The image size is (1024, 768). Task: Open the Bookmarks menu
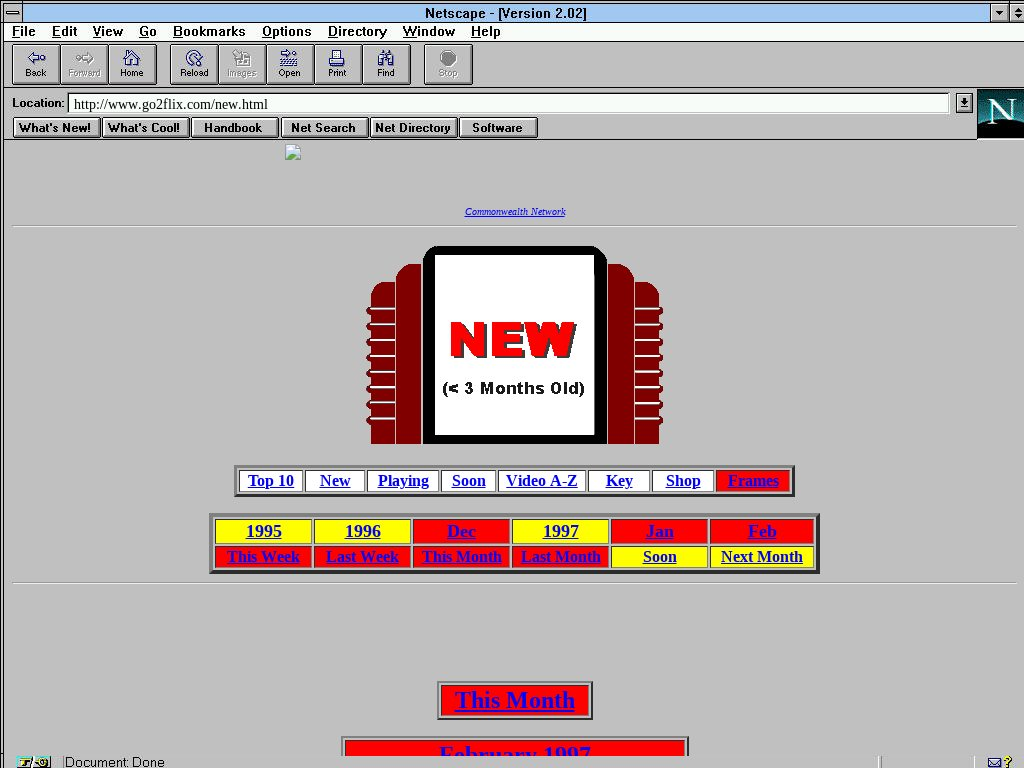(x=209, y=31)
